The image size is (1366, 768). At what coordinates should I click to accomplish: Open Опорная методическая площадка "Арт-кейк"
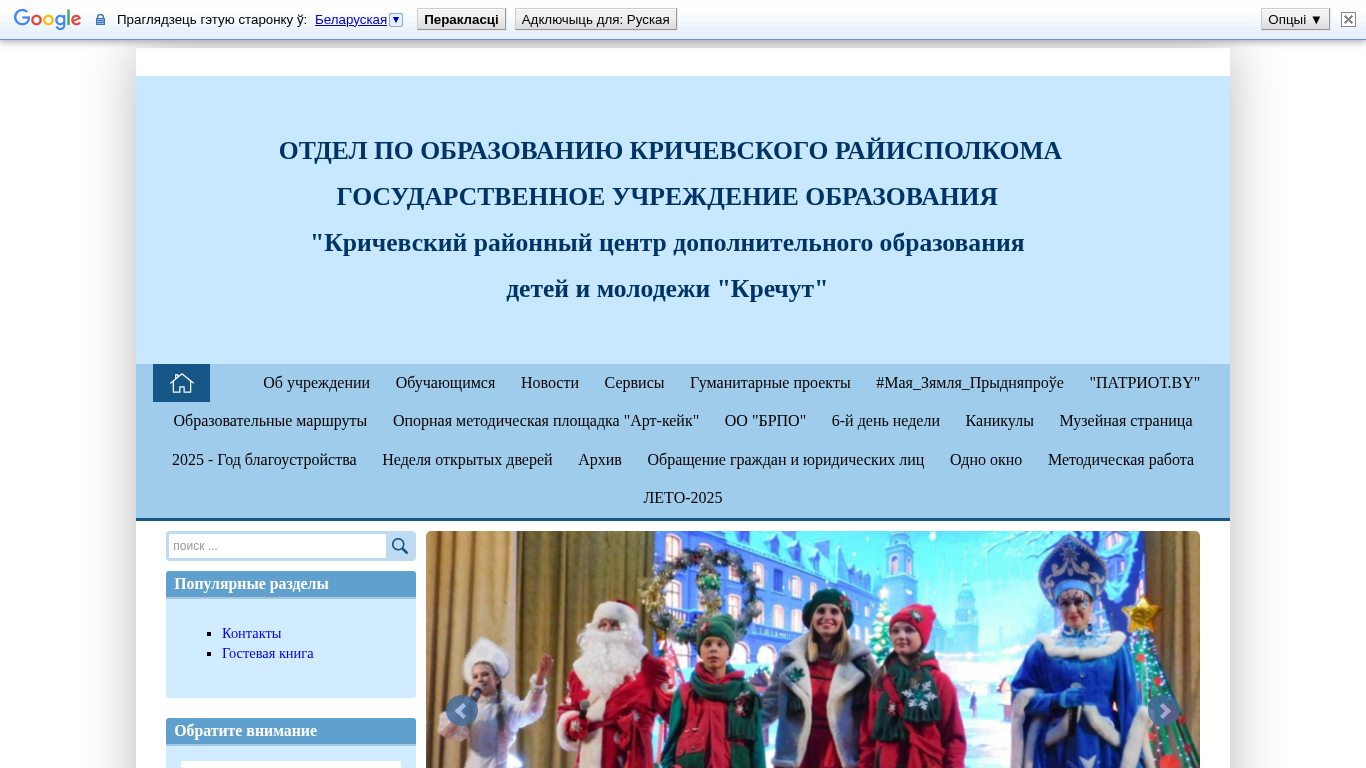[546, 421]
